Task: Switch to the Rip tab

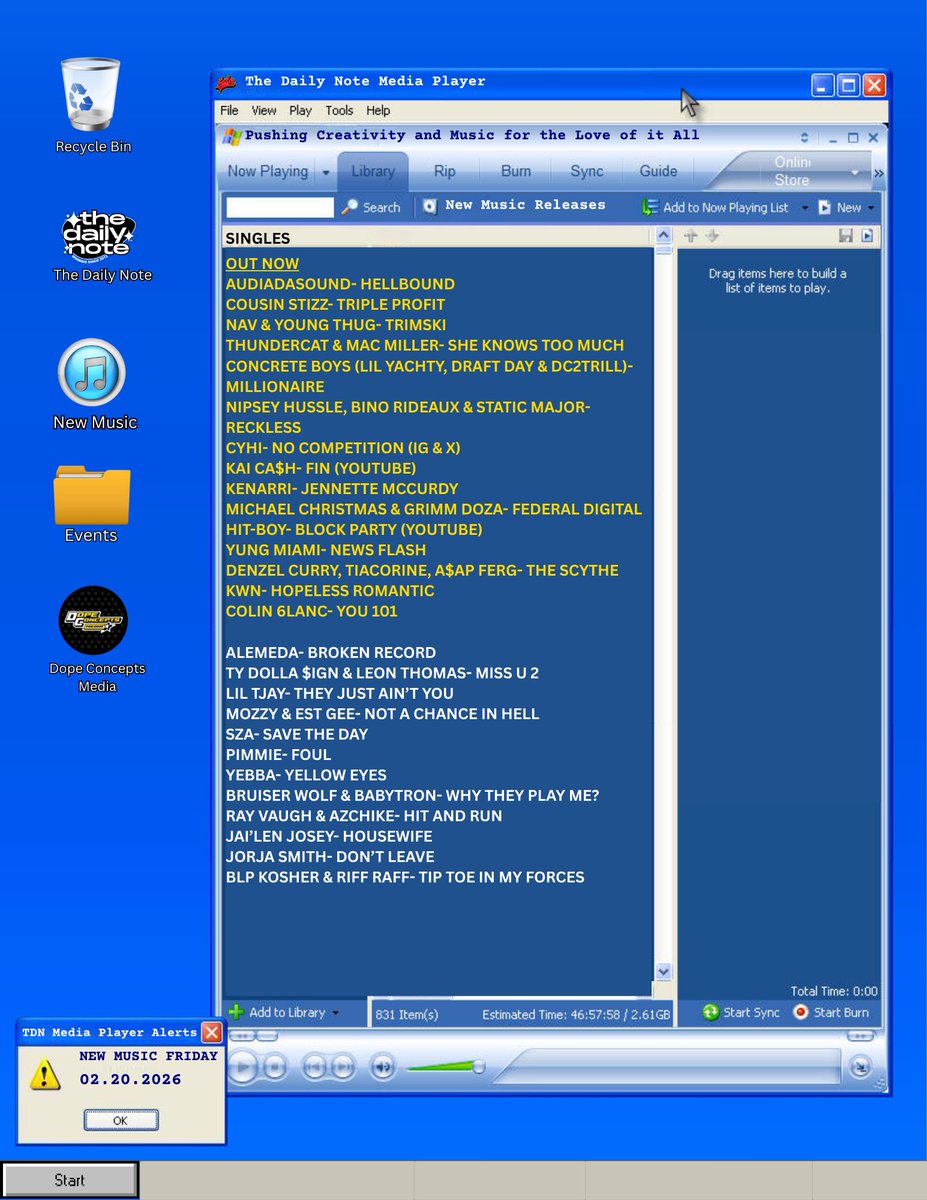Action: pos(444,171)
